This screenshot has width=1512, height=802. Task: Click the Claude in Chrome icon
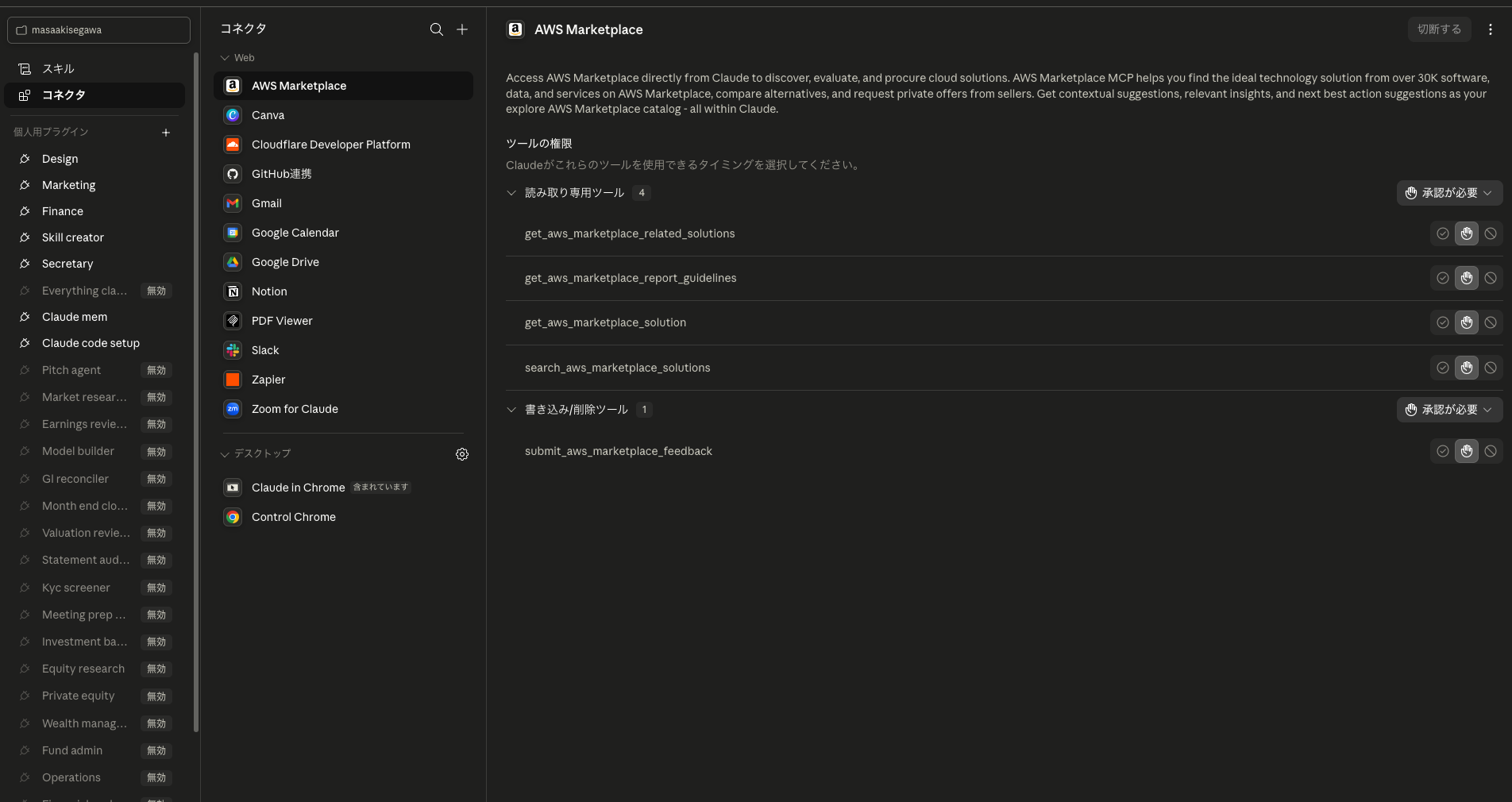tap(233, 488)
